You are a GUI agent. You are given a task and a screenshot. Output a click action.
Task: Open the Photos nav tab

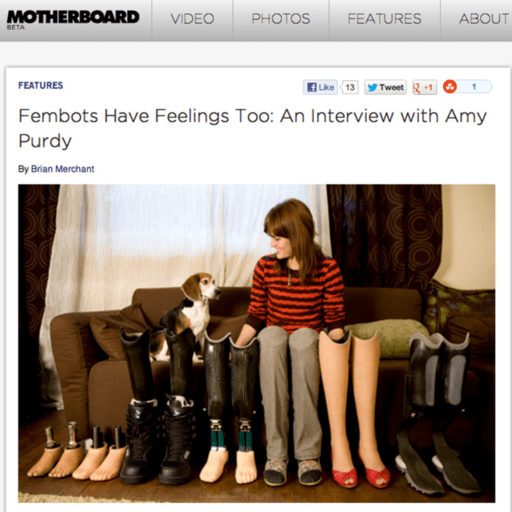click(x=281, y=19)
